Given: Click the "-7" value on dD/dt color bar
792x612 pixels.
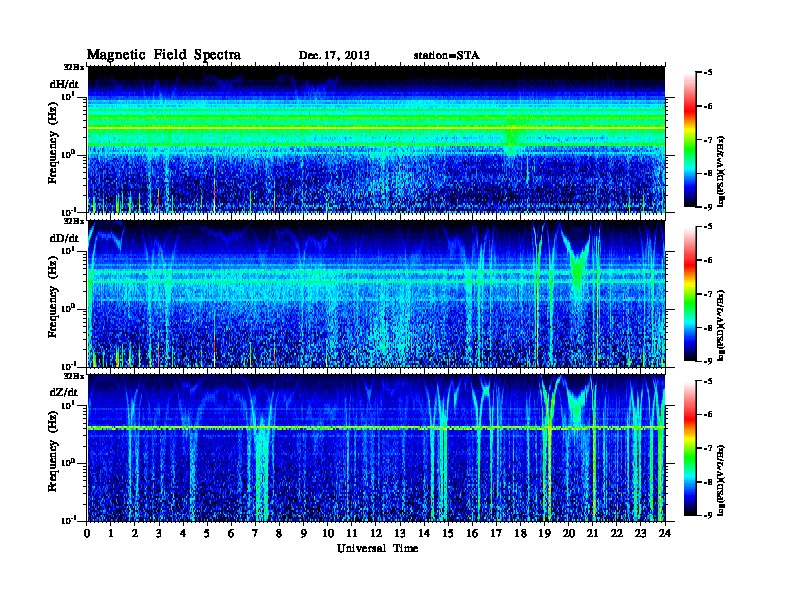Looking at the screenshot, I should click(707, 294).
